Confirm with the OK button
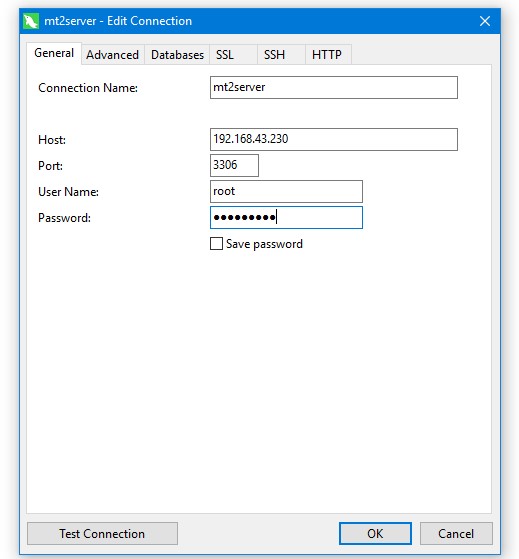 (375, 534)
